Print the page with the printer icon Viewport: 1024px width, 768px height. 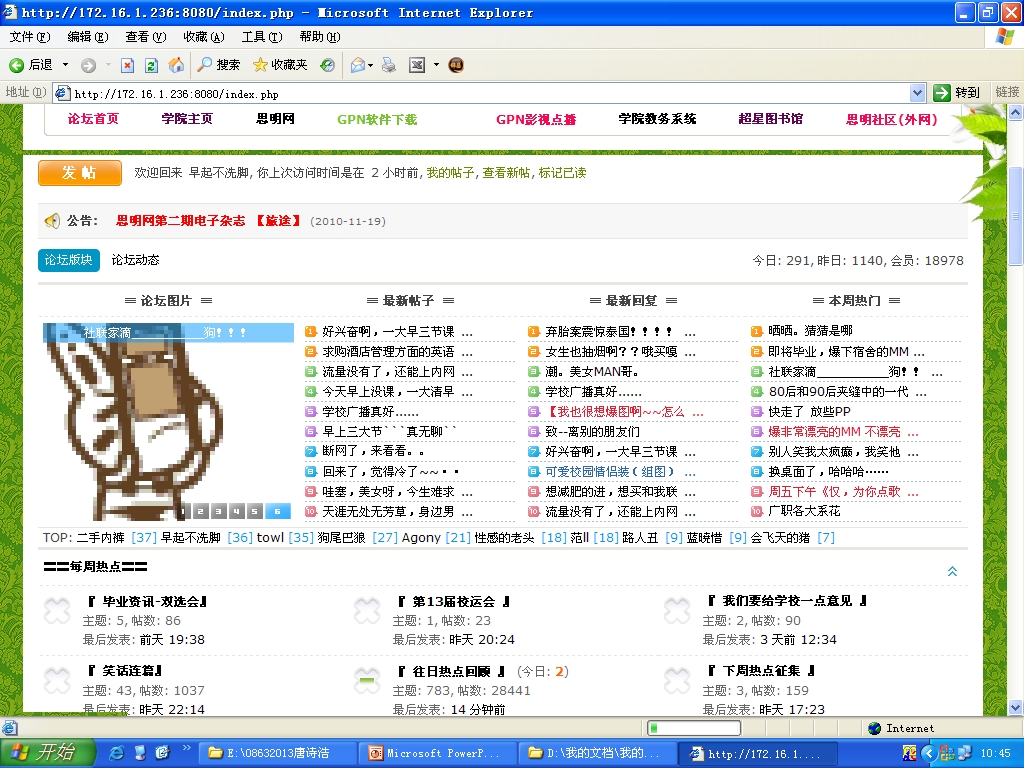(389, 65)
